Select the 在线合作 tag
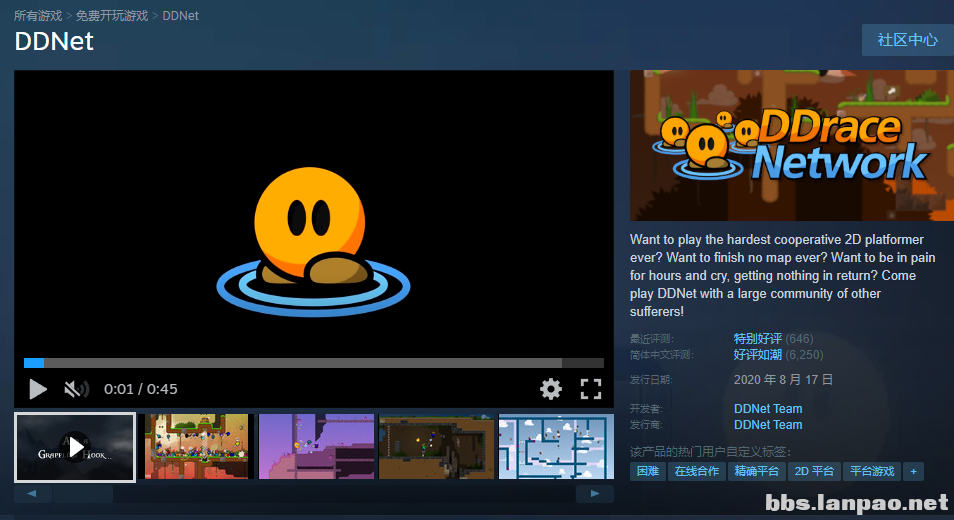Image resolution: width=954 pixels, height=520 pixels. [x=697, y=471]
